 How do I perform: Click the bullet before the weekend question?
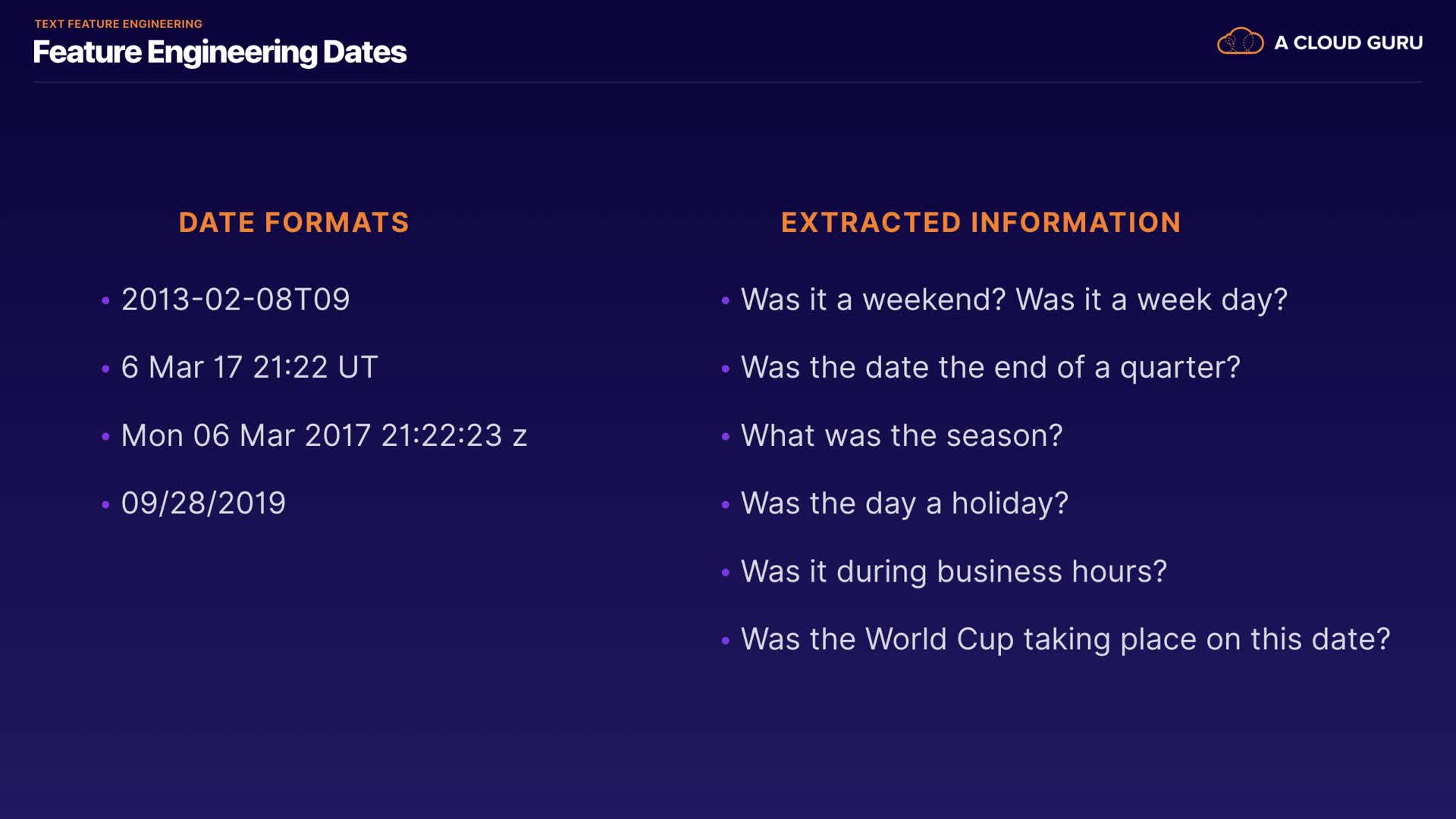(x=725, y=301)
